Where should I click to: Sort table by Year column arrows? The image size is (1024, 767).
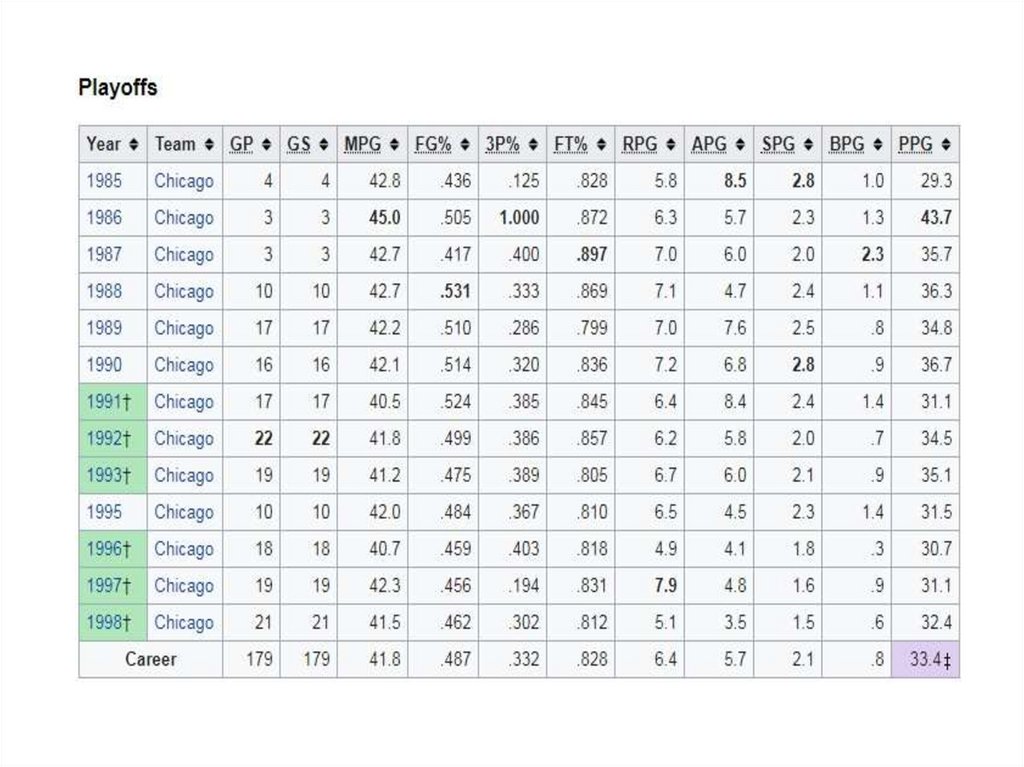134,144
